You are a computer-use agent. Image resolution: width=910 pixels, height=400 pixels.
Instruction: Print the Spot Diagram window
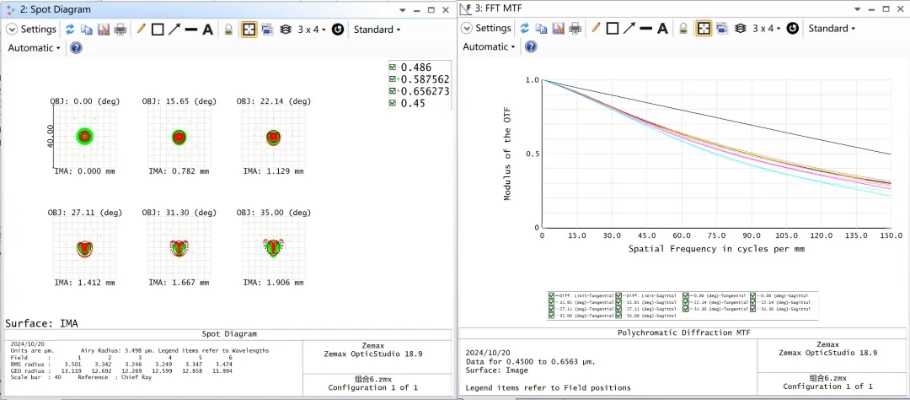tap(120, 29)
